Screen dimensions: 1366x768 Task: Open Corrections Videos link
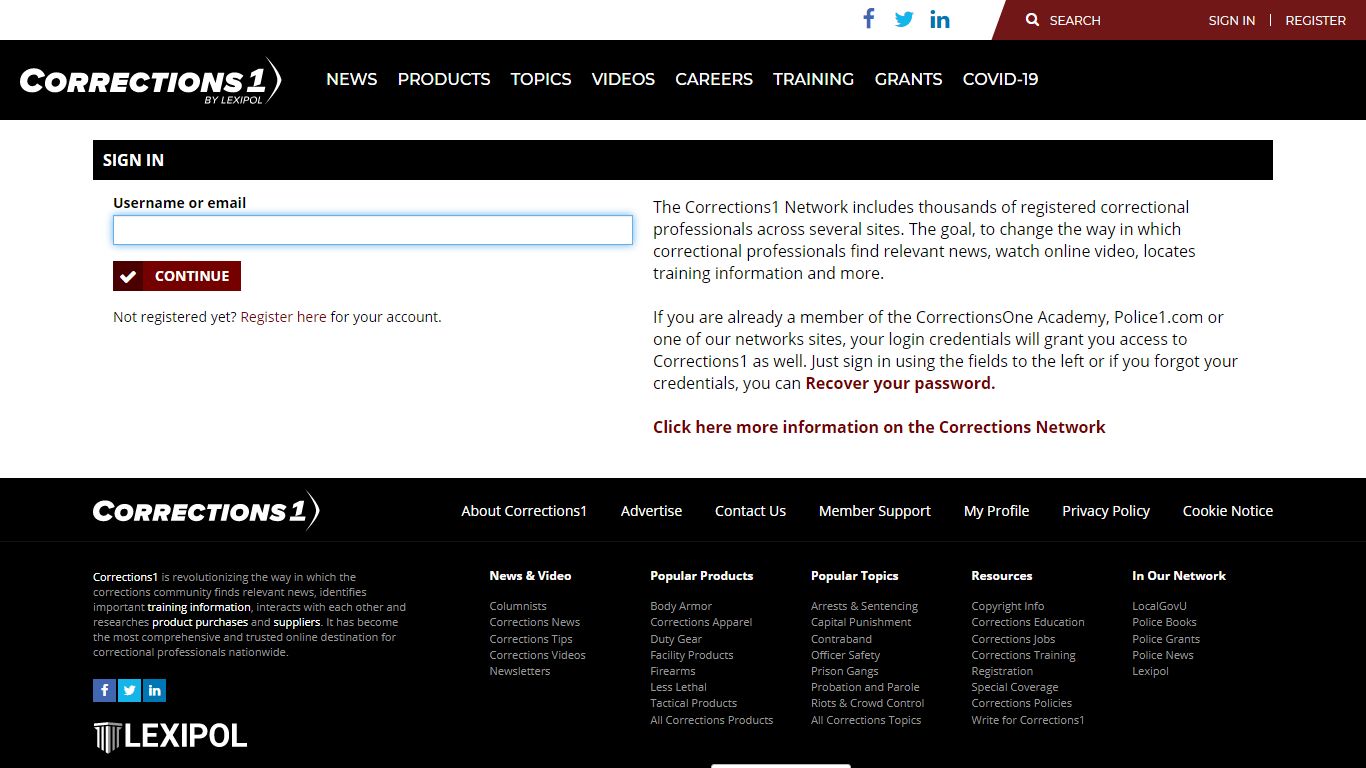tap(538, 655)
